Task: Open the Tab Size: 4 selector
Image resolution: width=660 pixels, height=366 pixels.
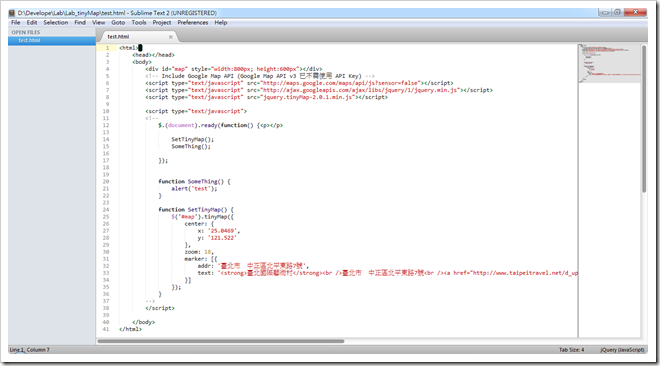Action: click(572, 350)
